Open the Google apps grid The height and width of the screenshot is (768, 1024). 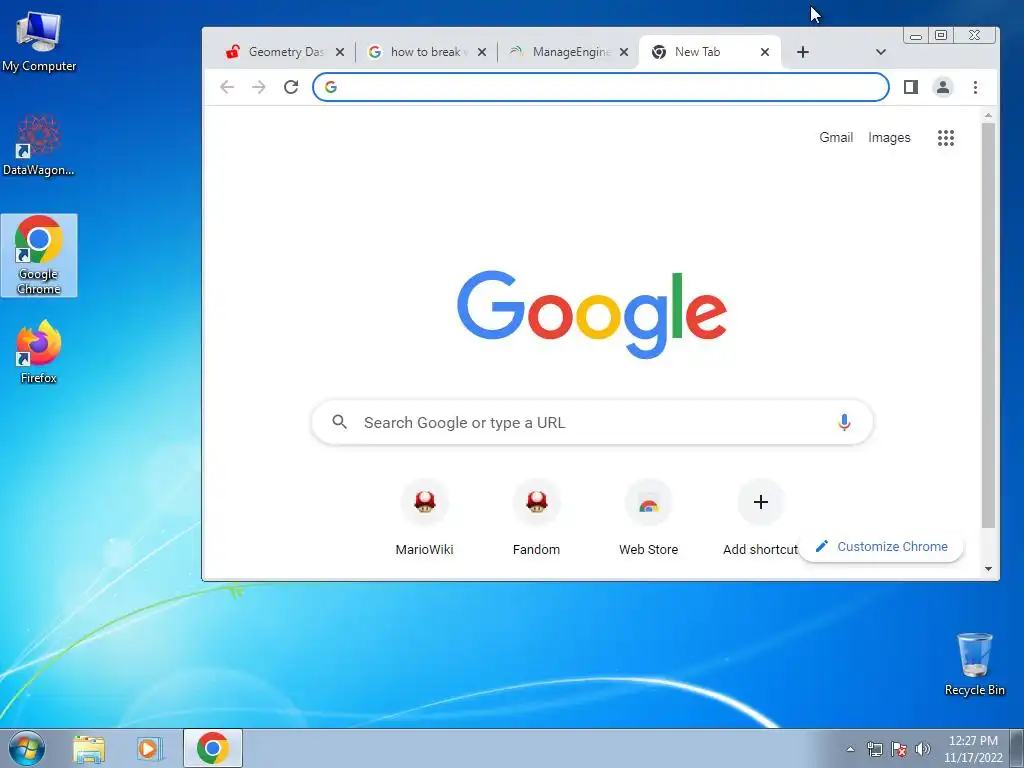click(946, 138)
